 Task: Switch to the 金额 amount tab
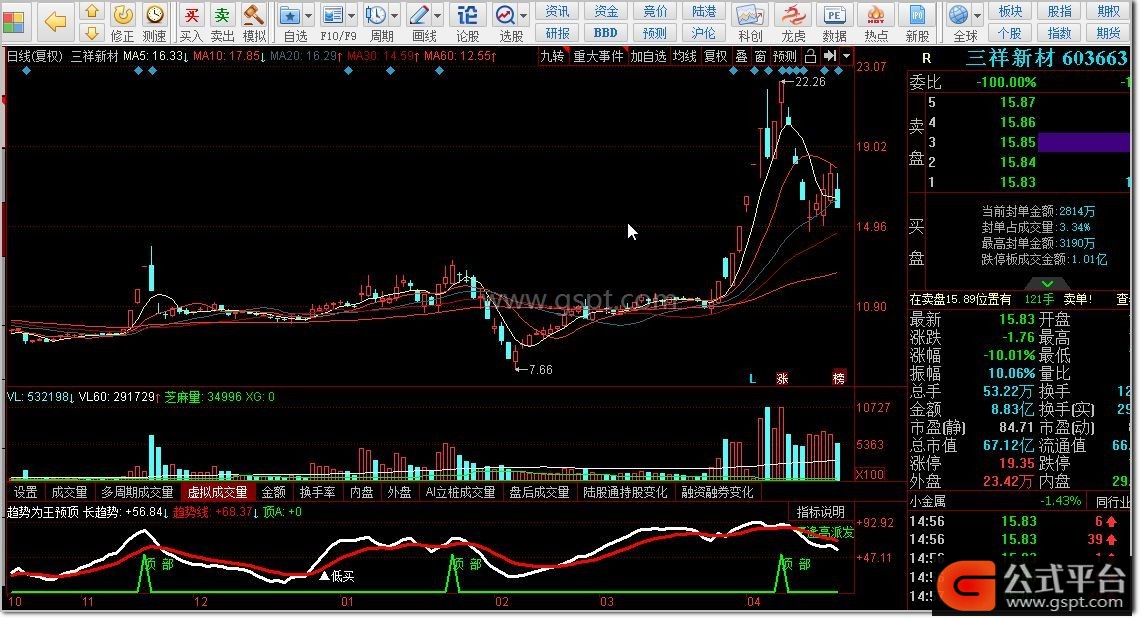coord(274,492)
